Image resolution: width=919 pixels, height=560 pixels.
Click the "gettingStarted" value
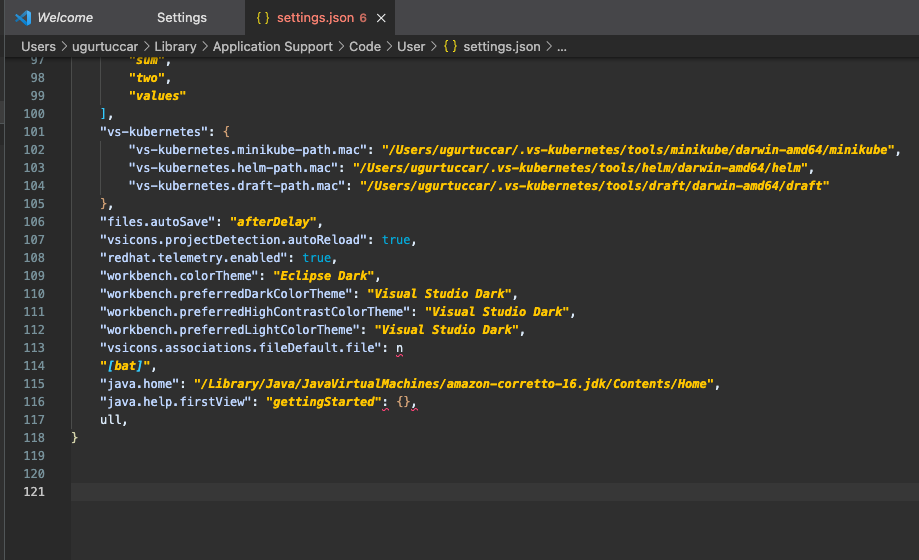[x=324, y=402]
